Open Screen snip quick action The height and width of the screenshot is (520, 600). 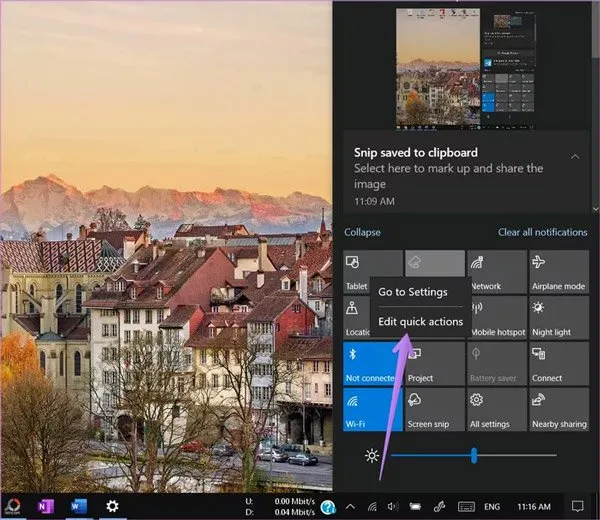434,409
